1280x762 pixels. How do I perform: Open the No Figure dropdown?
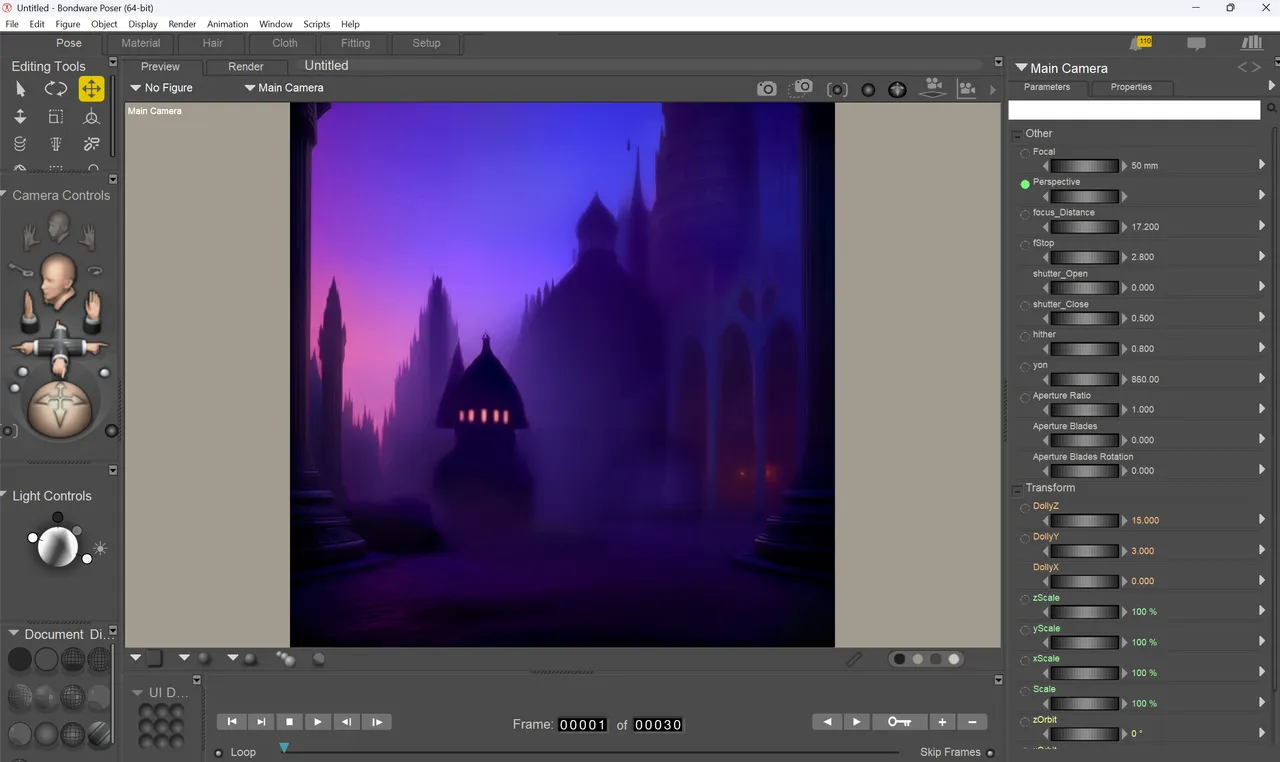click(x=161, y=88)
